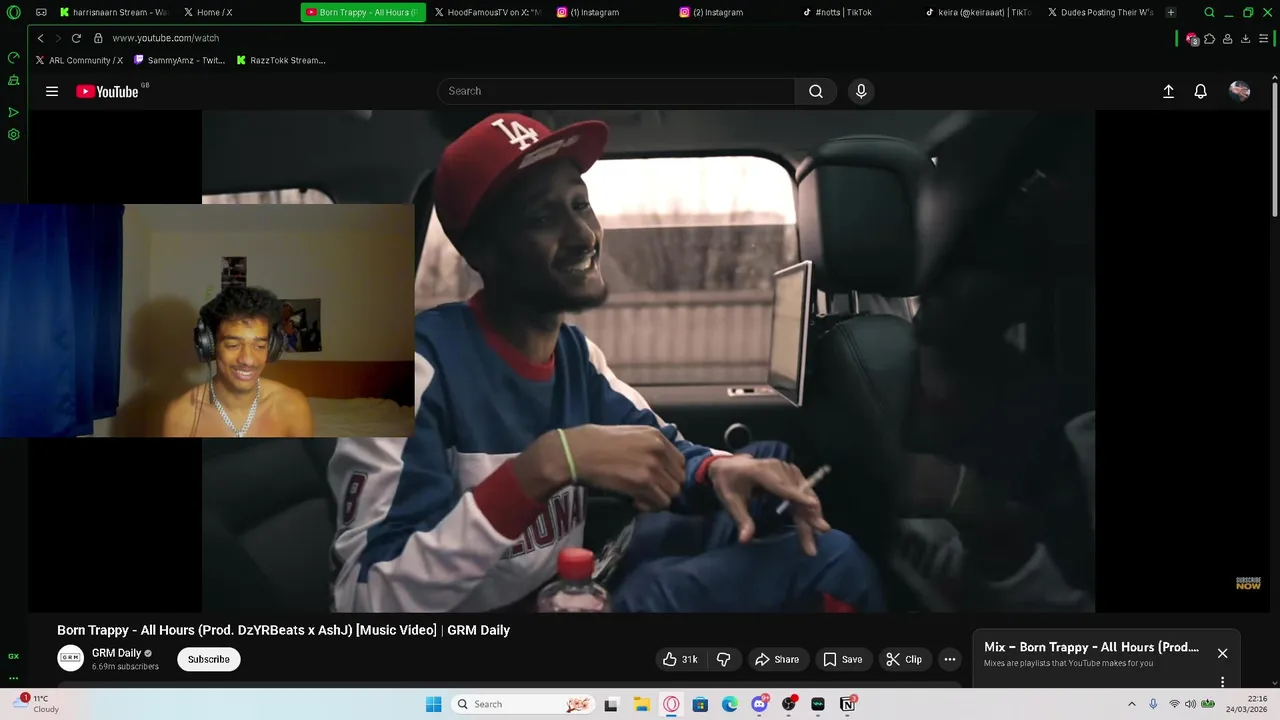The image size is (1280, 720).
Task: Expand hidden system tray icons chevron
Action: 1131,704
